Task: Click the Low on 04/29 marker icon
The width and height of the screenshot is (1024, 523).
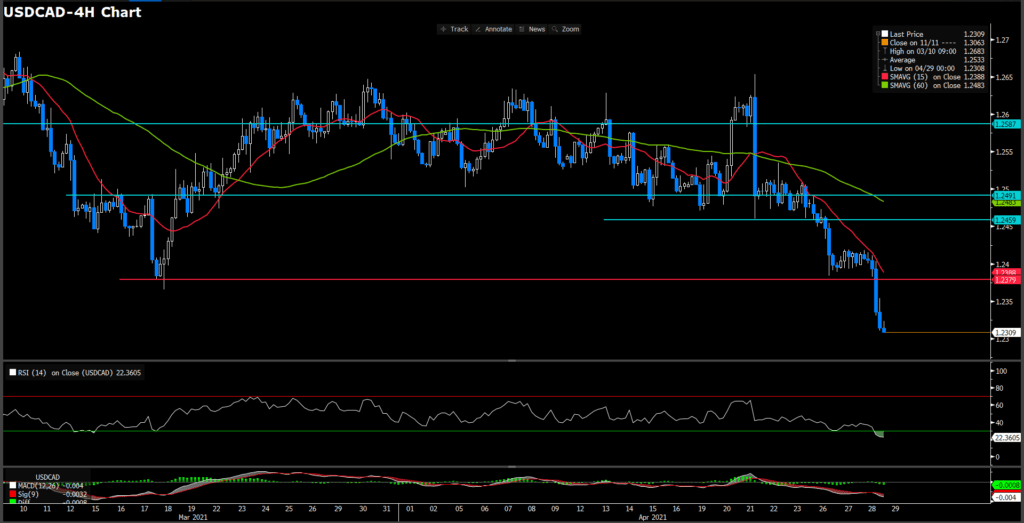Action: click(x=885, y=68)
